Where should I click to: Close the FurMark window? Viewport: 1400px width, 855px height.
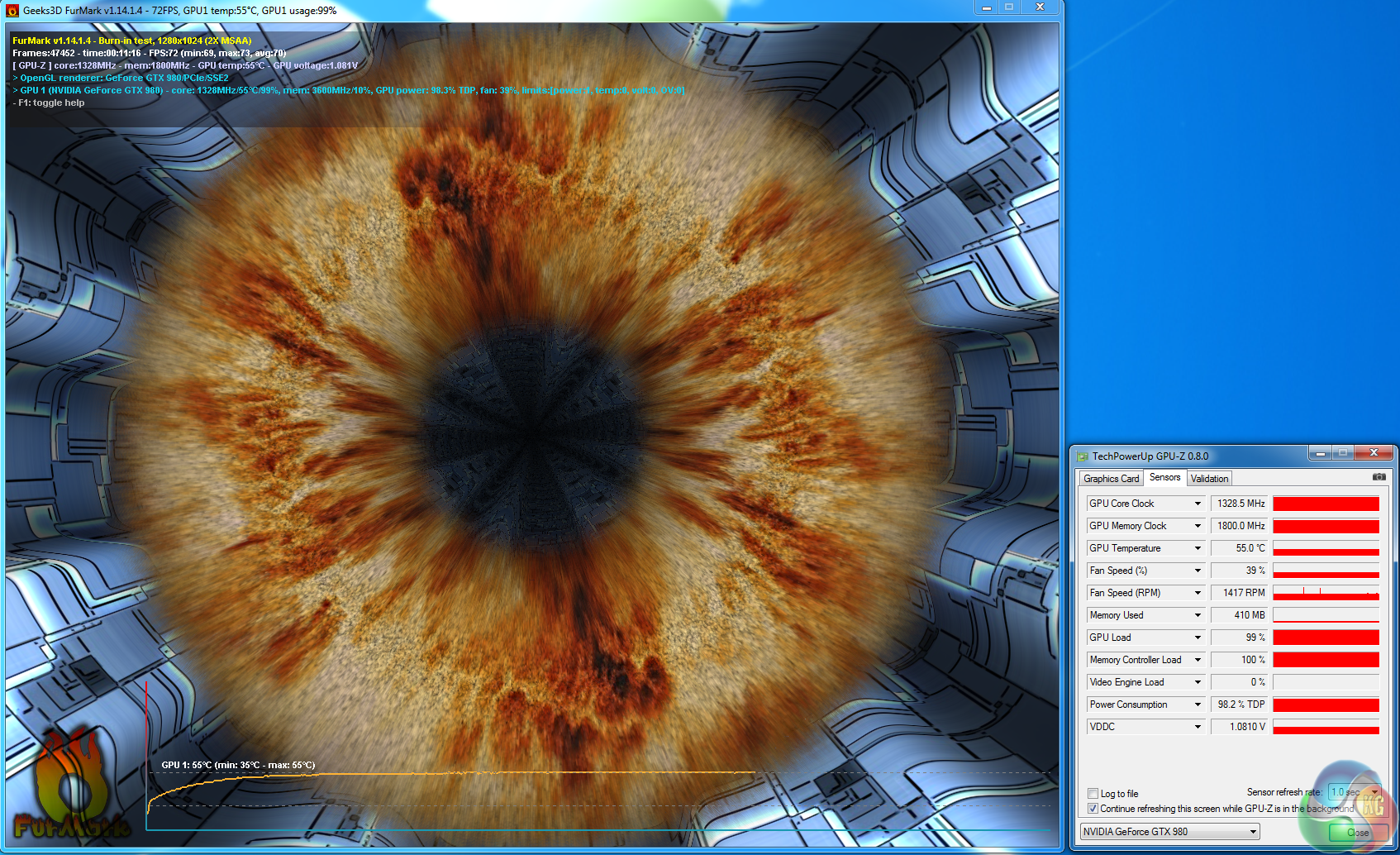coord(1040,7)
